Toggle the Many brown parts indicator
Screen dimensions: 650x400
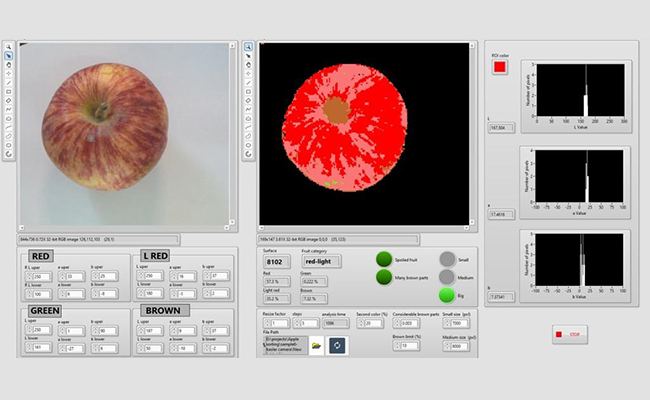(383, 277)
